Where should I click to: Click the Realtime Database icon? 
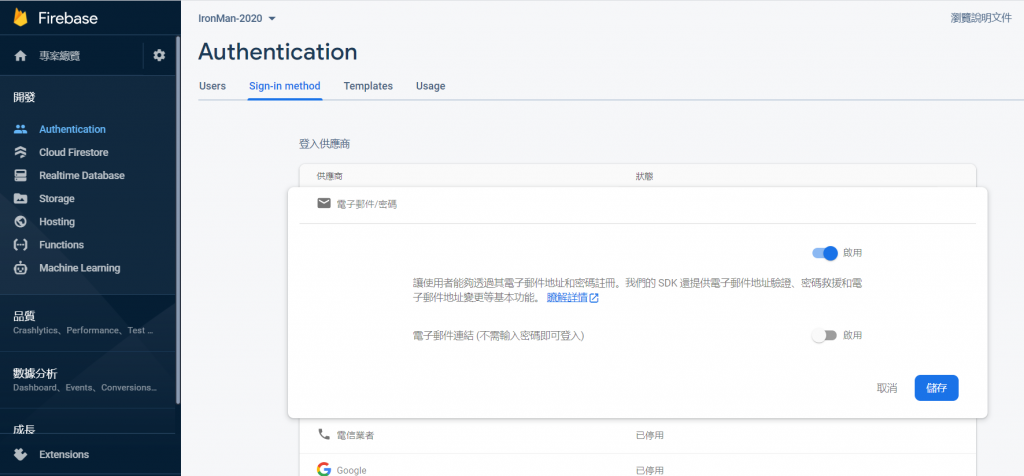coord(20,176)
